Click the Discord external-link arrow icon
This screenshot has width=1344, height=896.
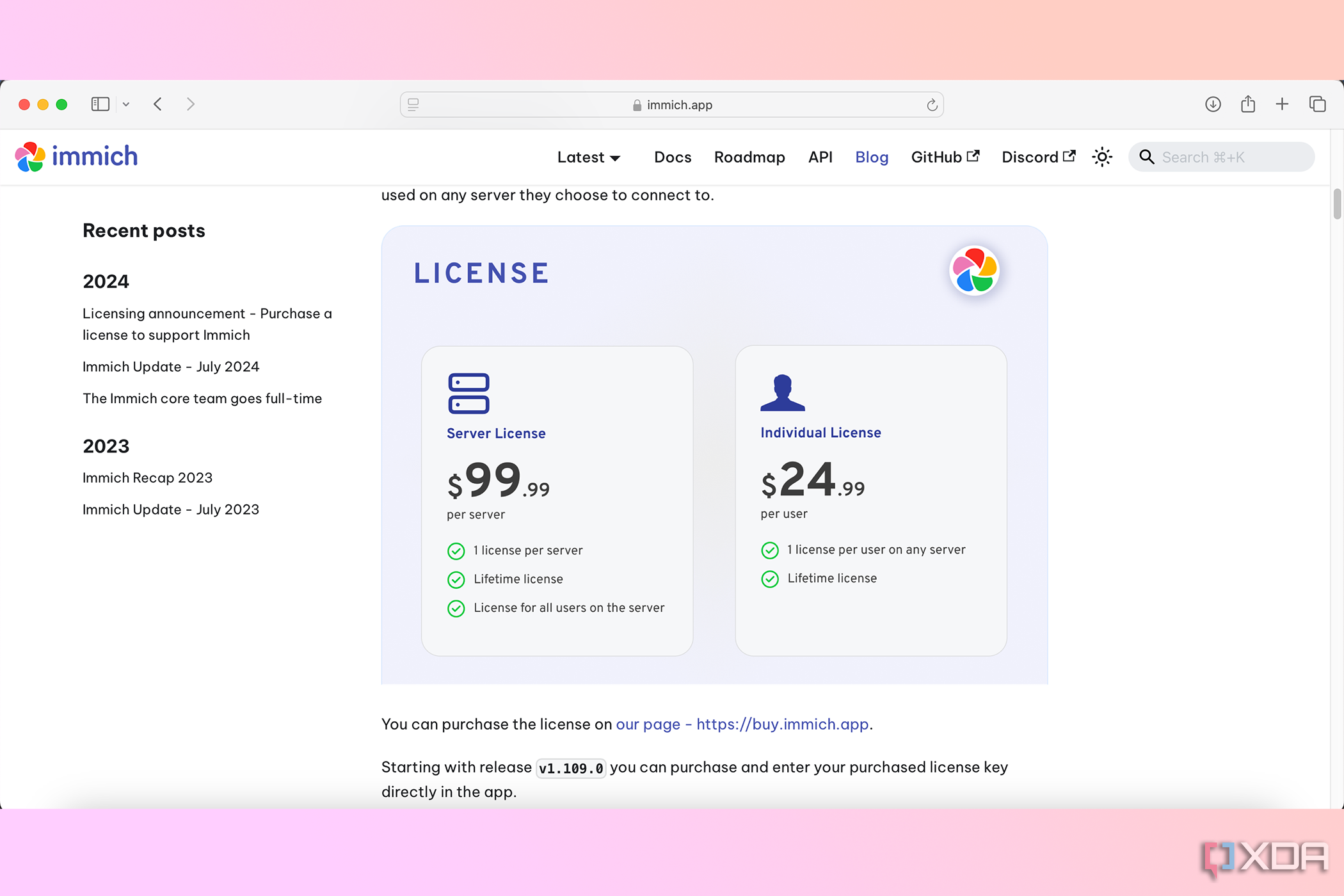click(1069, 156)
